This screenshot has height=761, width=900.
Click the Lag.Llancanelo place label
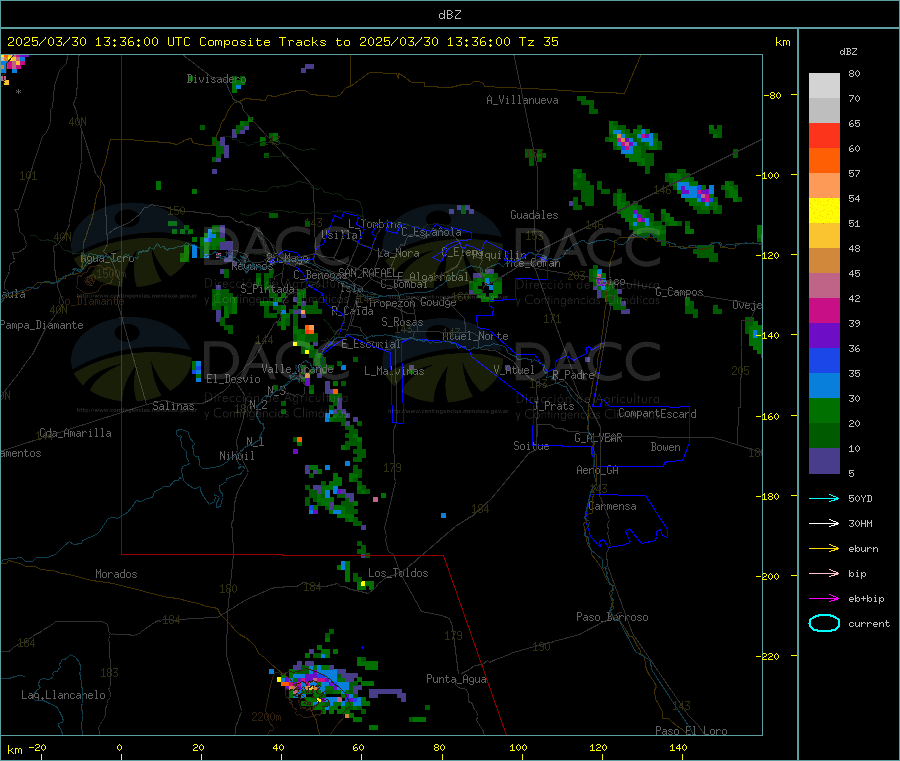tap(63, 695)
